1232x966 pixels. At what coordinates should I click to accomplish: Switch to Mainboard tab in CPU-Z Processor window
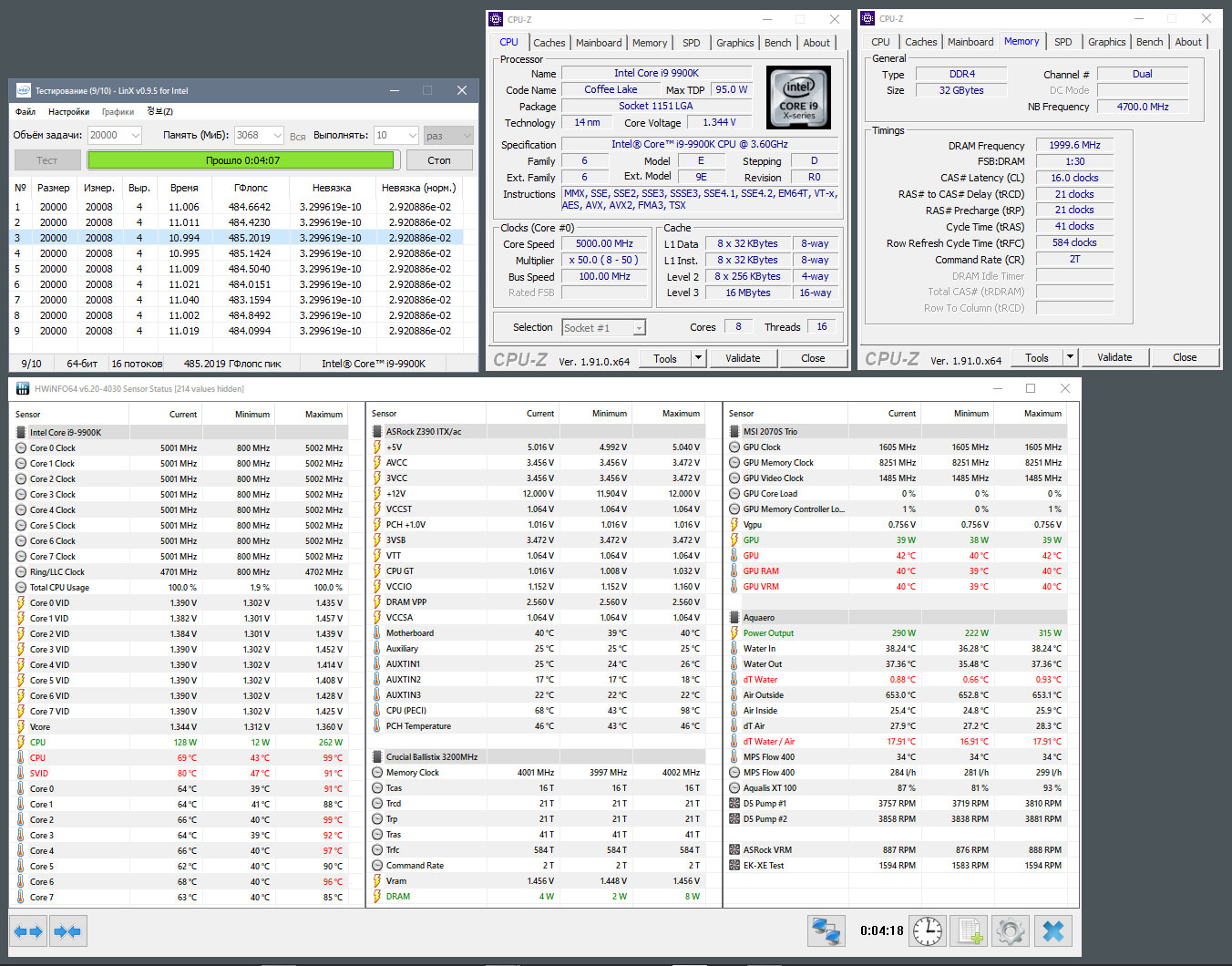(599, 43)
